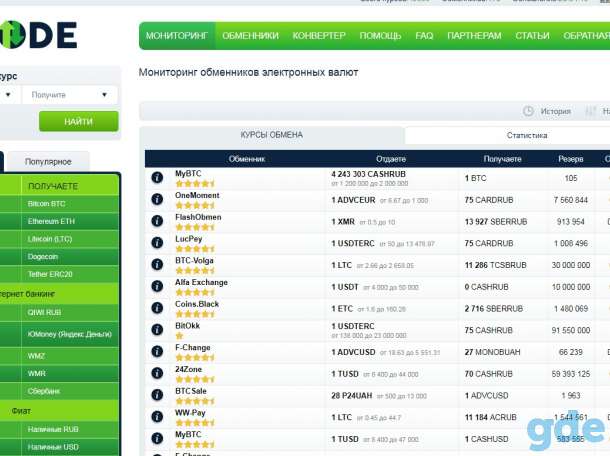Viewport: 610px width, 456px height.
Task: Select ЮMoney (Яндекс.Деньги) option
Action: pos(70,334)
